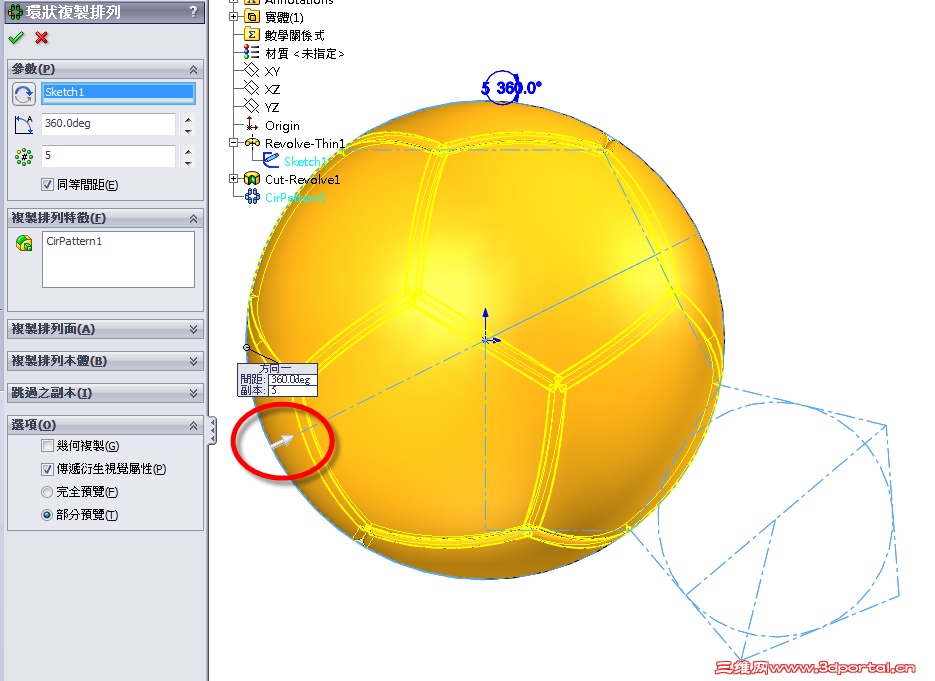The width and height of the screenshot is (935, 681).
Task: Click the 副本 count field in the callout
Action: click(292, 391)
